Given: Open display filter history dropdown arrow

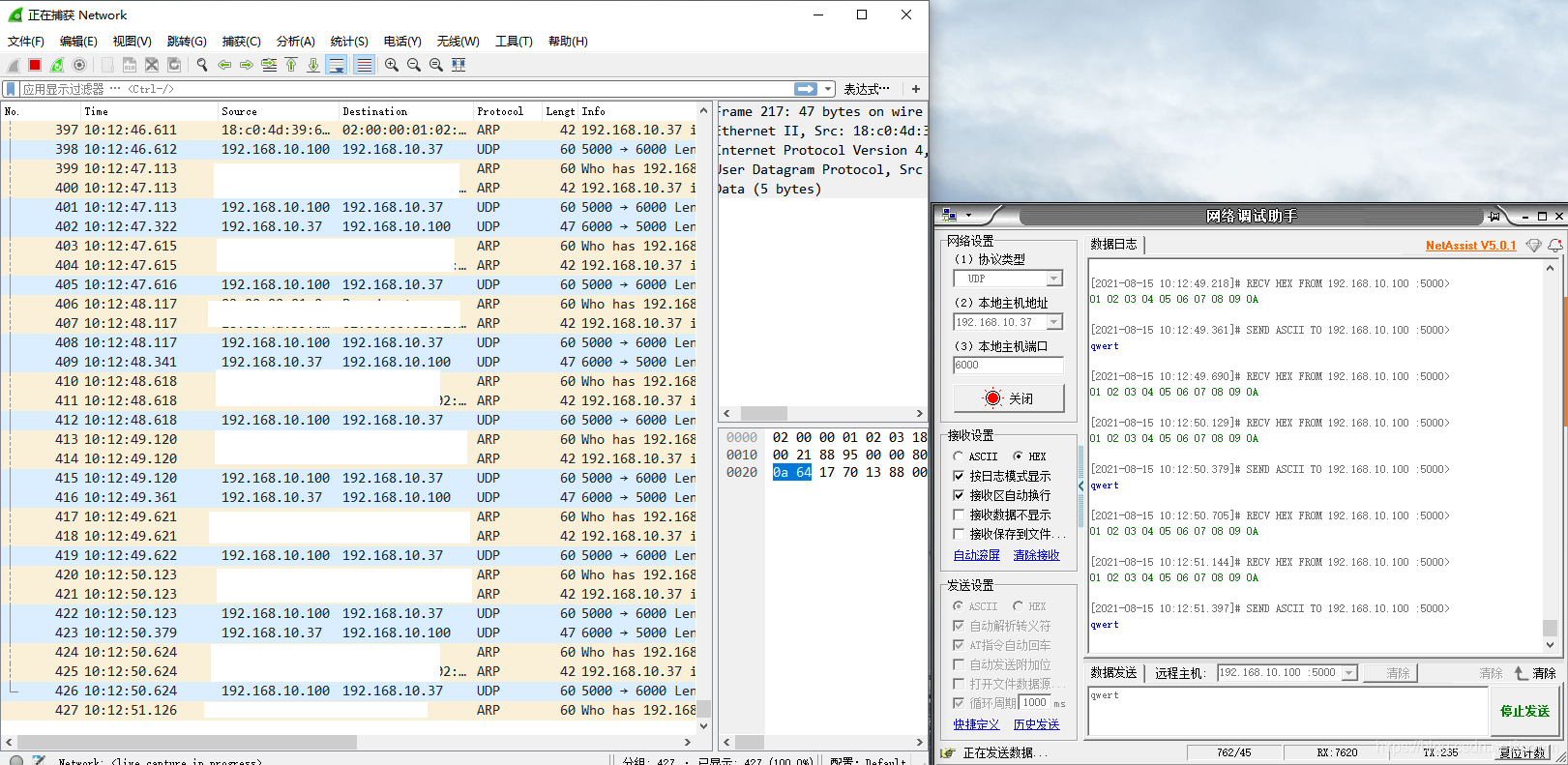Looking at the screenshot, I should click(x=828, y=89).
